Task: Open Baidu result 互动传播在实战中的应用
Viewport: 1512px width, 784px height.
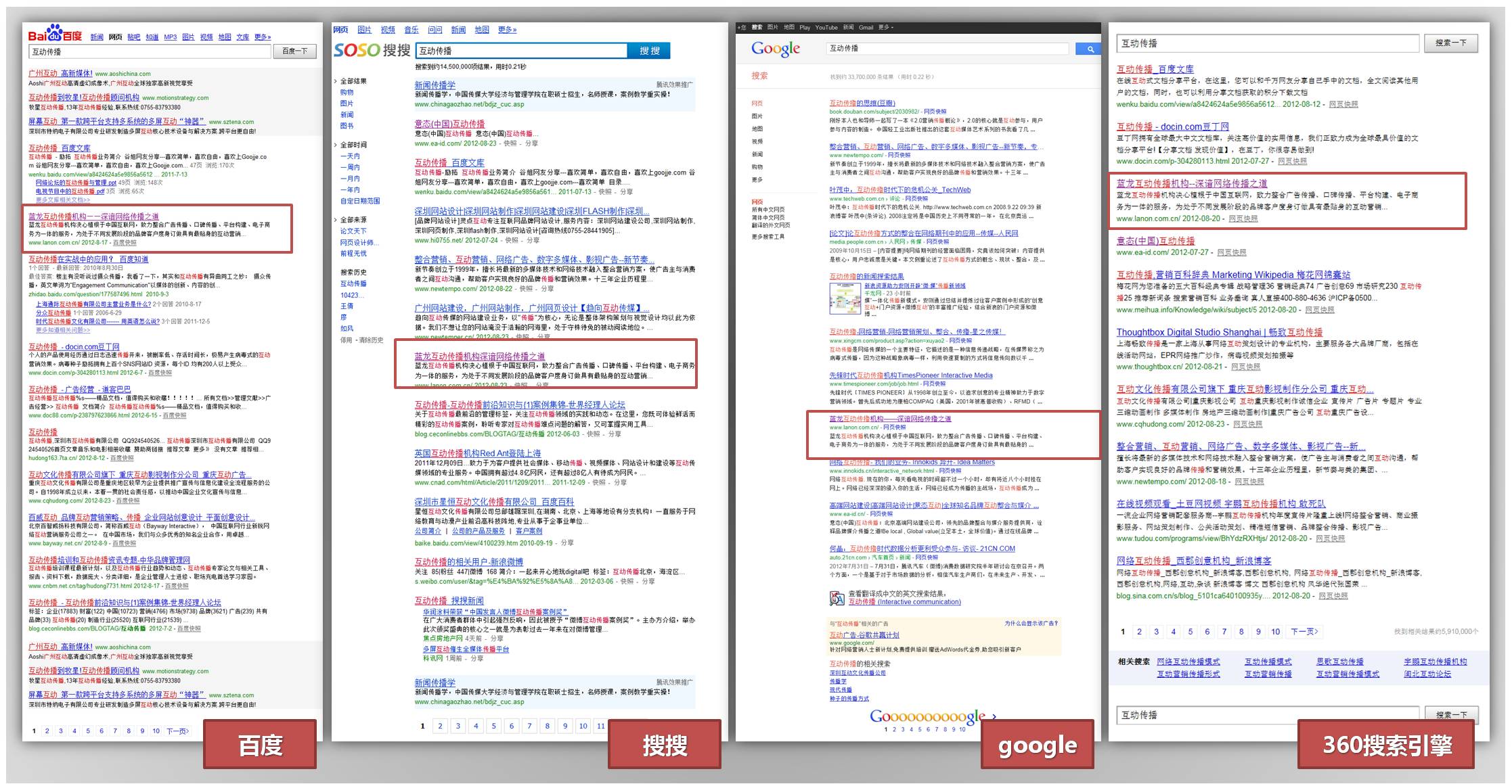Action: tap(88, 259)
